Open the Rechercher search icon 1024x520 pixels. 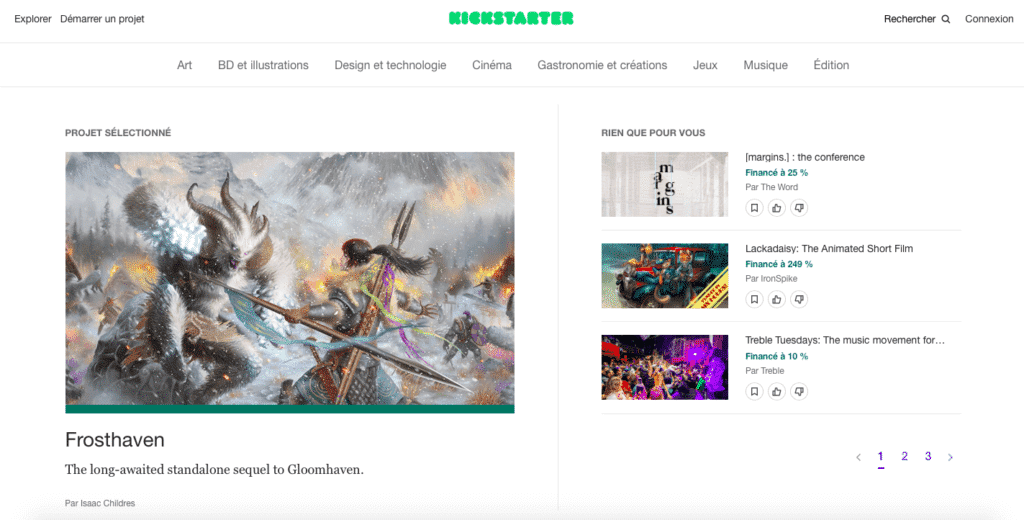(946, 19)
